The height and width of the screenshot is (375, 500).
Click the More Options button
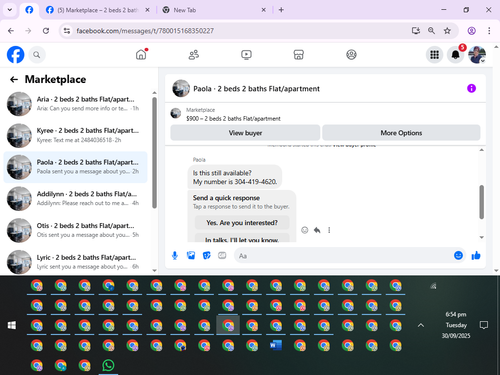(x=401, y=133)
